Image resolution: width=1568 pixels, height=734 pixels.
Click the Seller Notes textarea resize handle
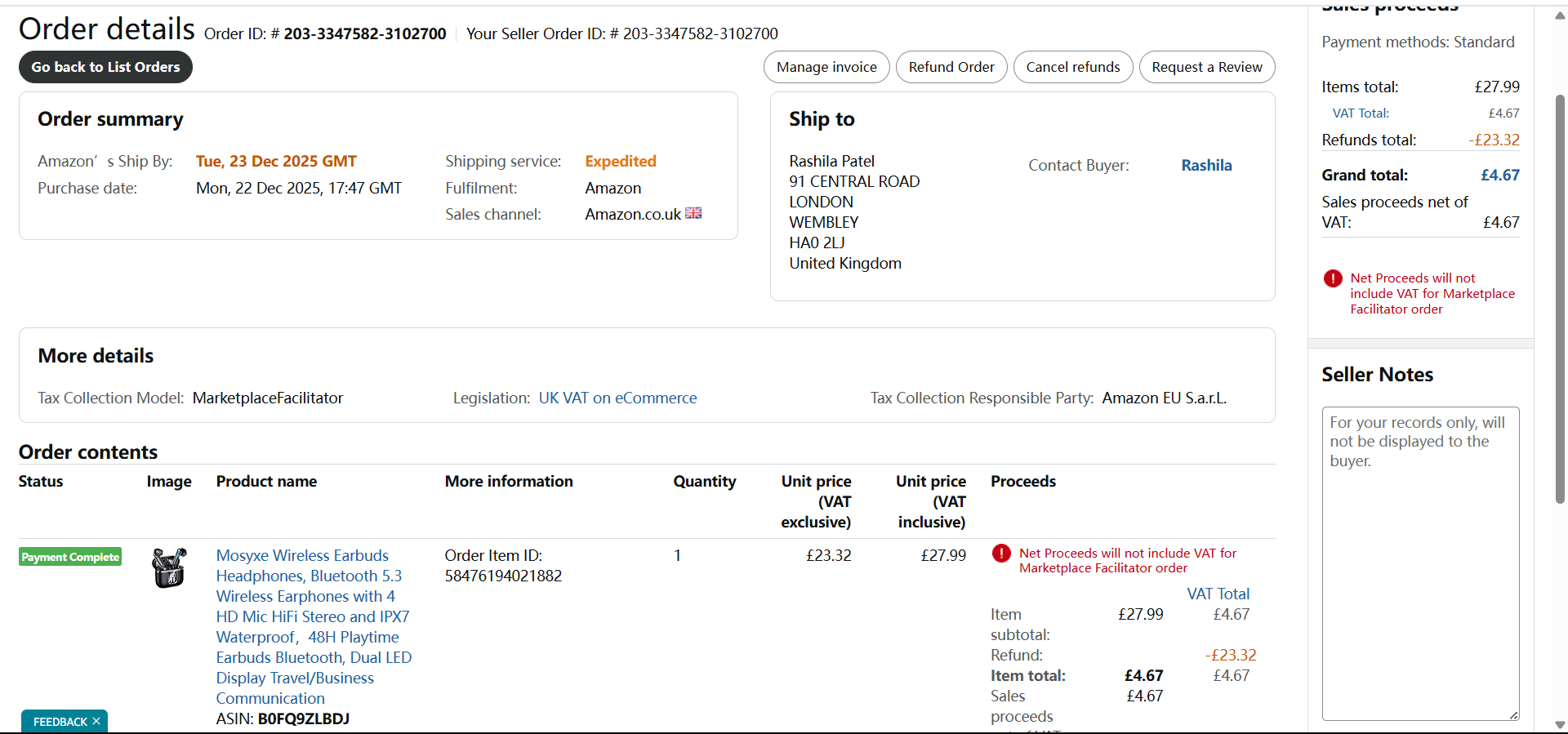point(1513,715)
